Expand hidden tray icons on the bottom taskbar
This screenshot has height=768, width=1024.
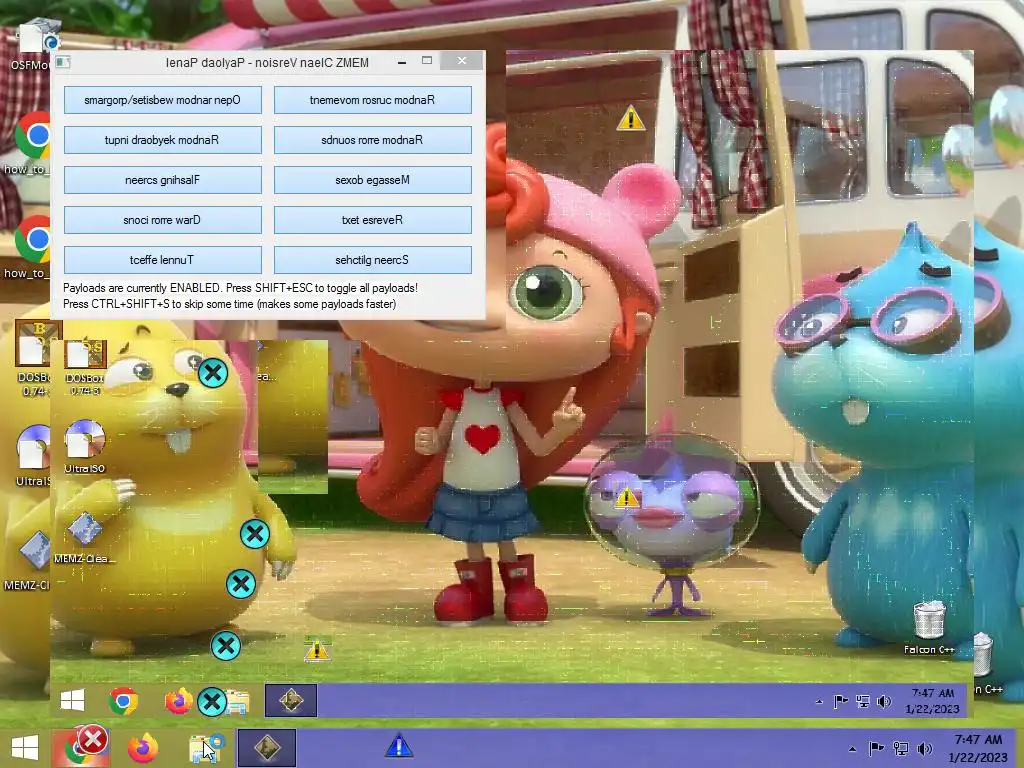point(852,749)
